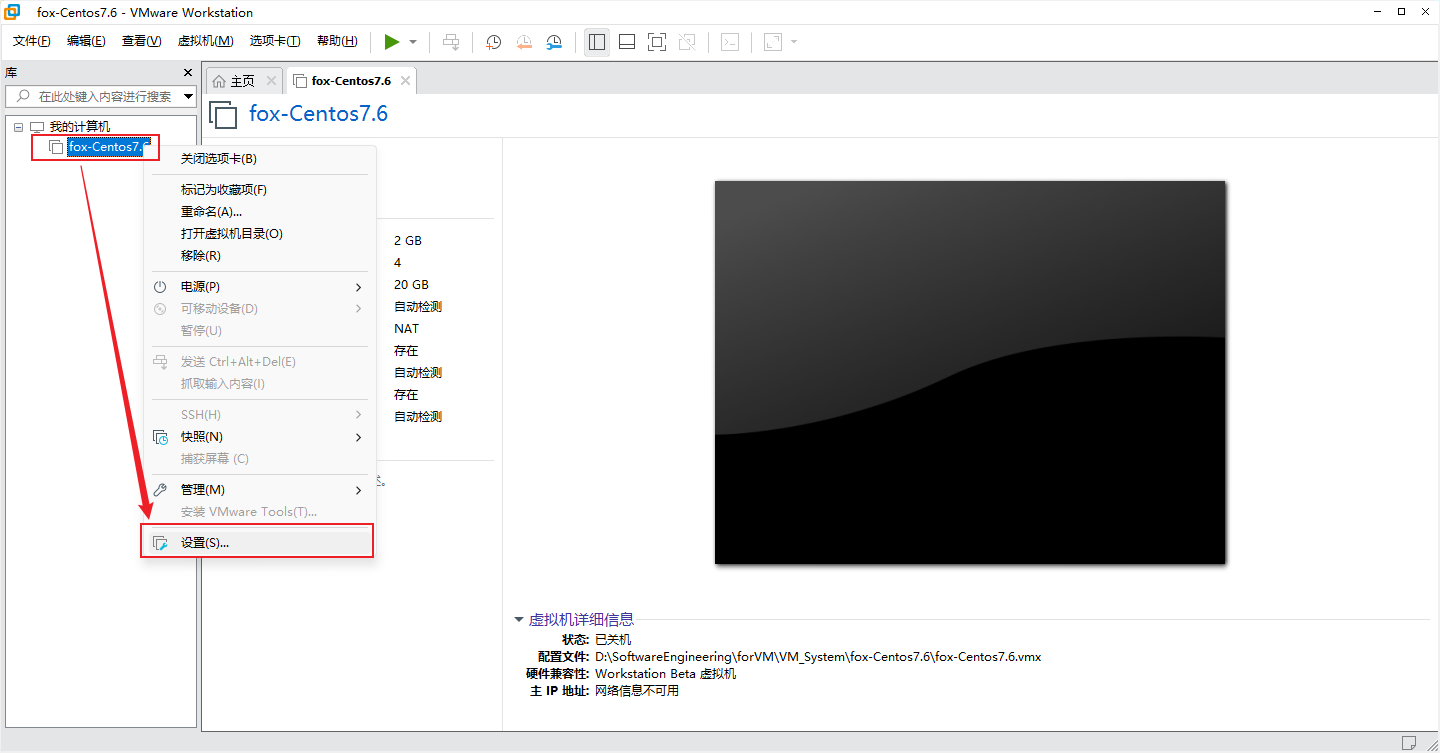Click the send Ctrl+Alt+Del toolbar icon
Image resolution: width=1440 pixels, height=753 pixels.
[451, 42]
